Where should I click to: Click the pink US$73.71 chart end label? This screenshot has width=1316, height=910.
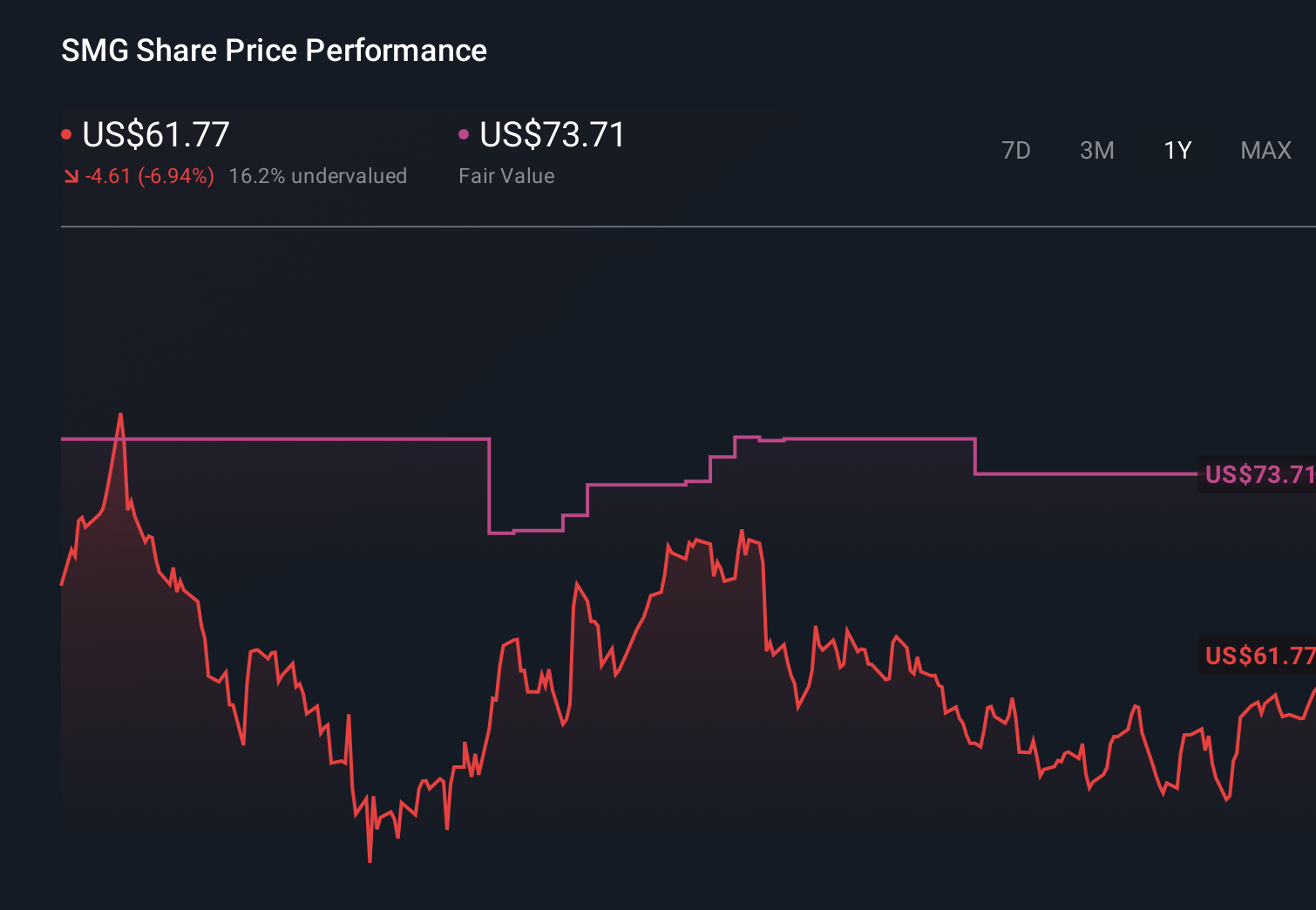(x=1258, y=474)
